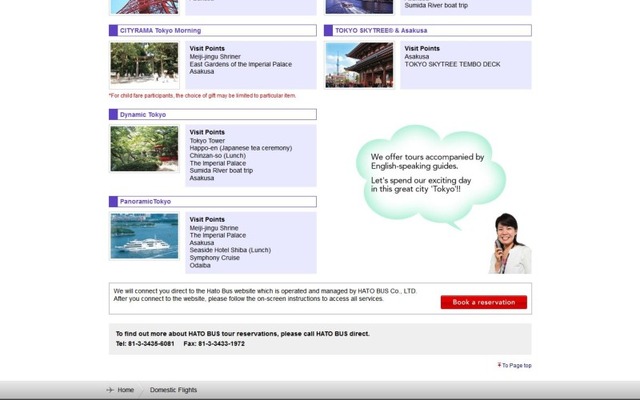
Task: Click the text 'Meiji-jingu Shrine' in PanoramicTokyo
Action: (x=213, y=228)
